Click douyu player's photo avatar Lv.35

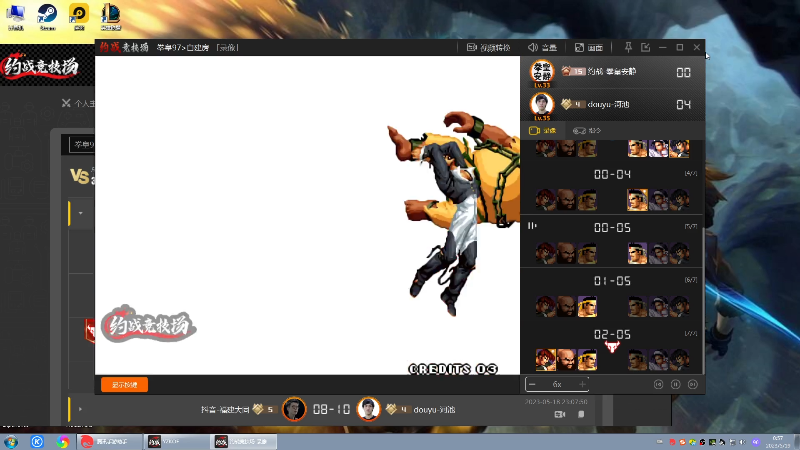(x=542, y=106)
